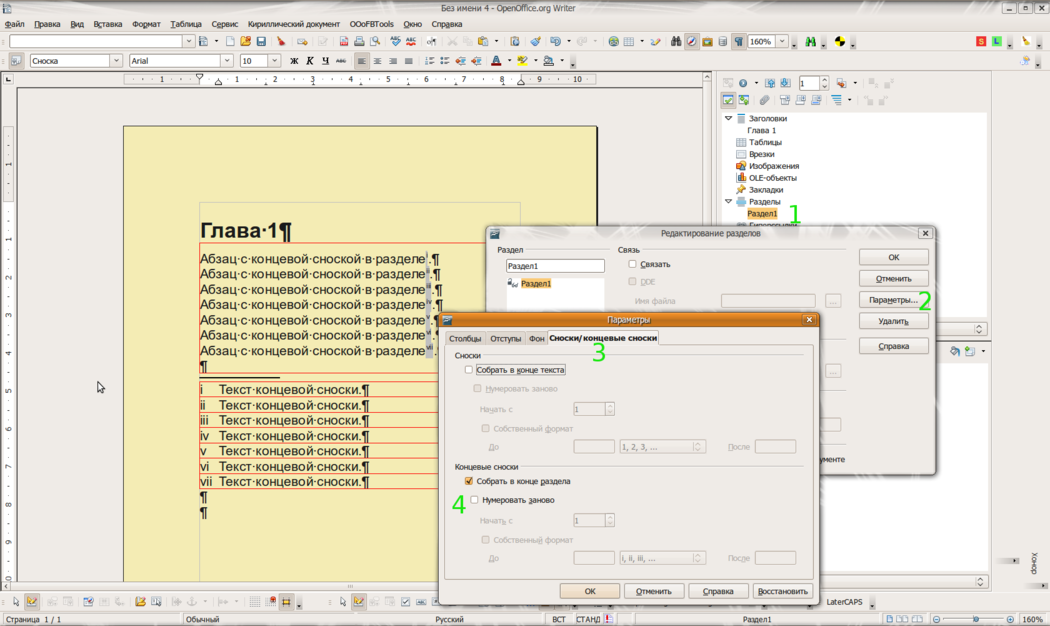Click the font color icon
This screenshot has width=1050, height=626.
click(496, 61)
